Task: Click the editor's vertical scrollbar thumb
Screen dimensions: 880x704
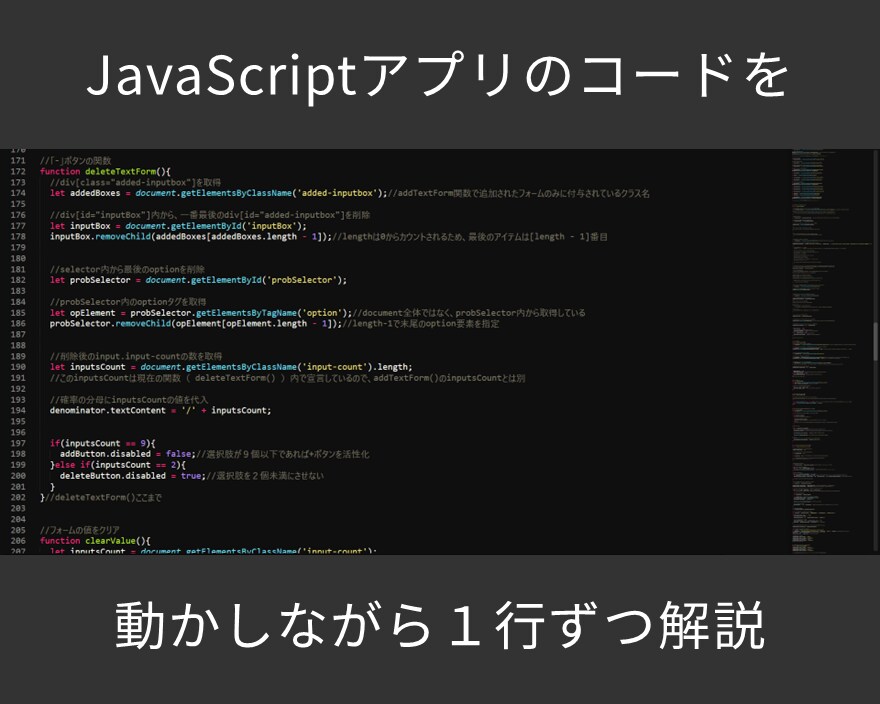Action: pos(876,341)
